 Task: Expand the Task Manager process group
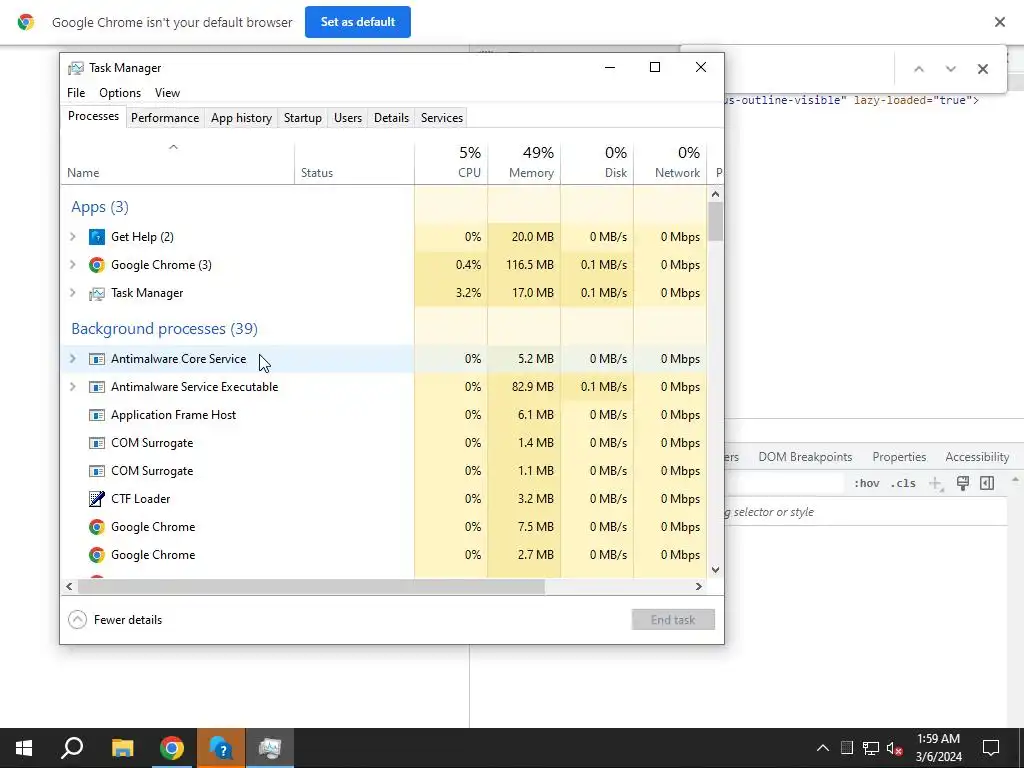coord(73,293)
